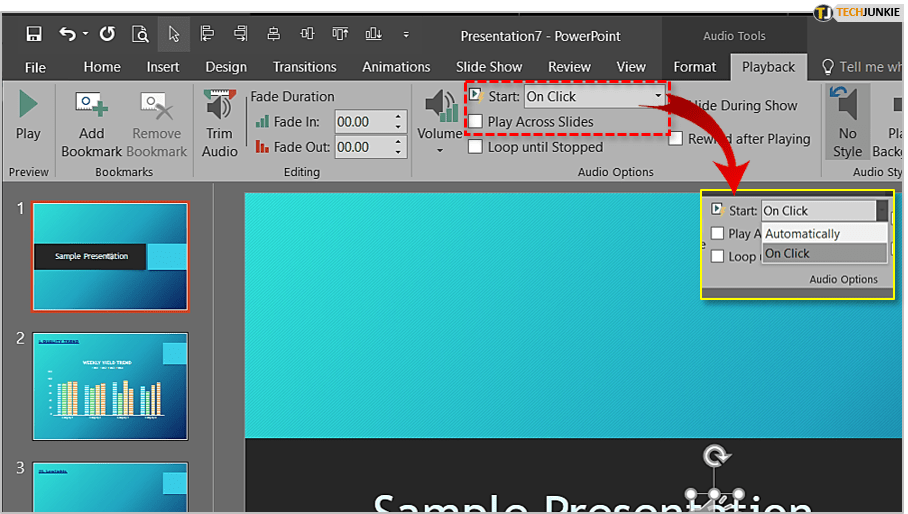This screenshot has width=908, height=514.
Task: Select the slide 2 thumbnail with chart
Action: pos(110,386)
